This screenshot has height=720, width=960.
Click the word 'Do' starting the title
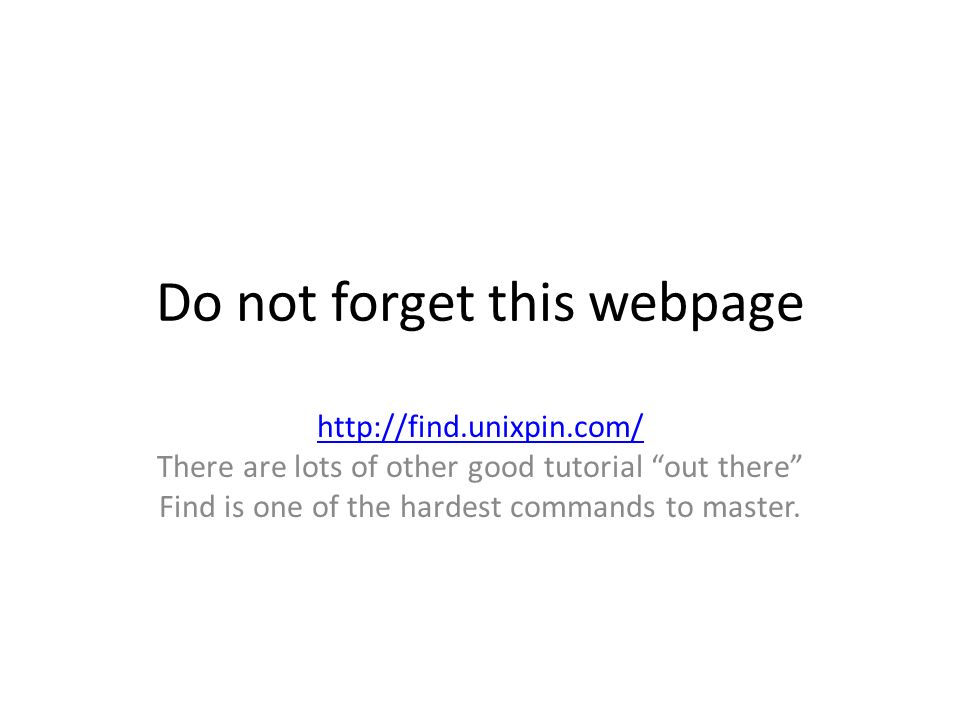coord(189,302)
